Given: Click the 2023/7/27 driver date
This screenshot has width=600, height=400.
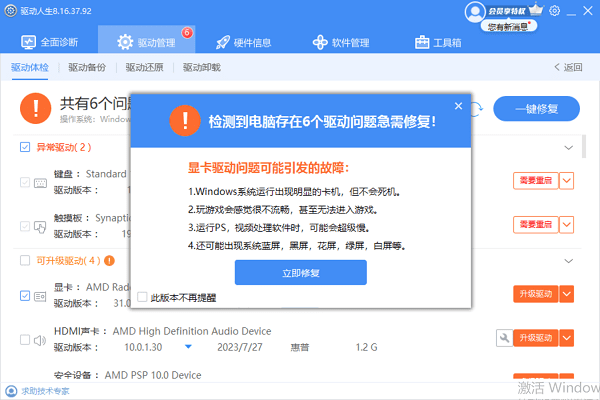Looking at the screenshot, I should (x=240, y=347).
